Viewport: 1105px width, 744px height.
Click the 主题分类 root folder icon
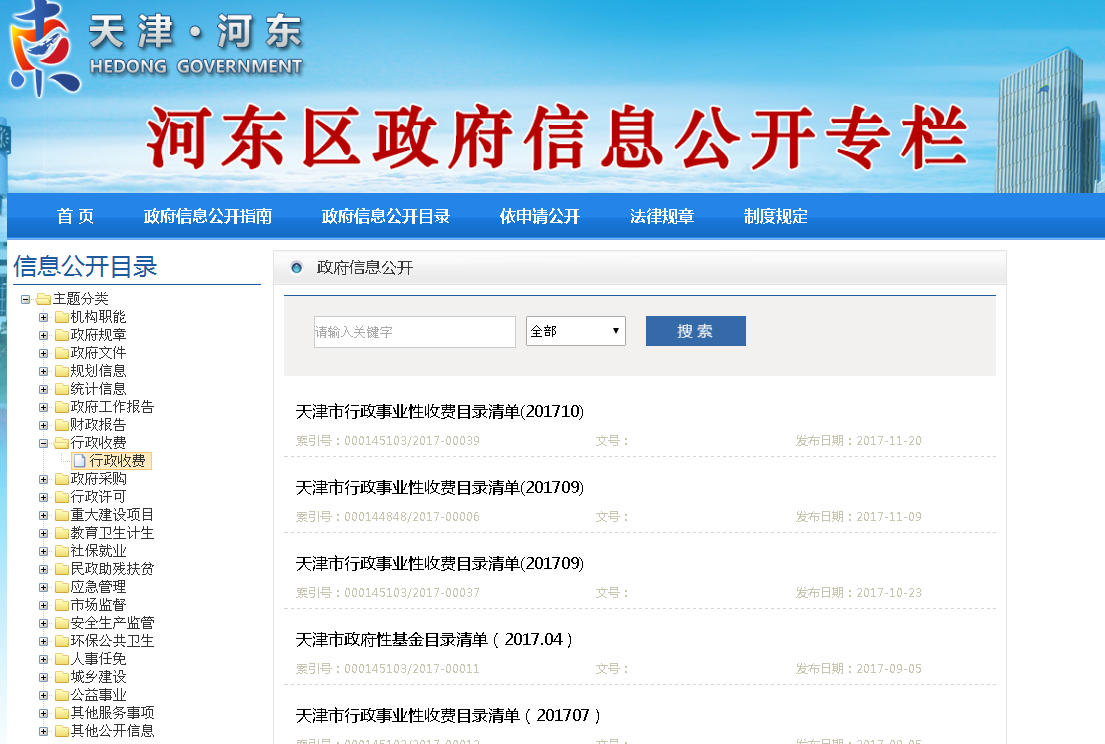[x=43, y=299]
